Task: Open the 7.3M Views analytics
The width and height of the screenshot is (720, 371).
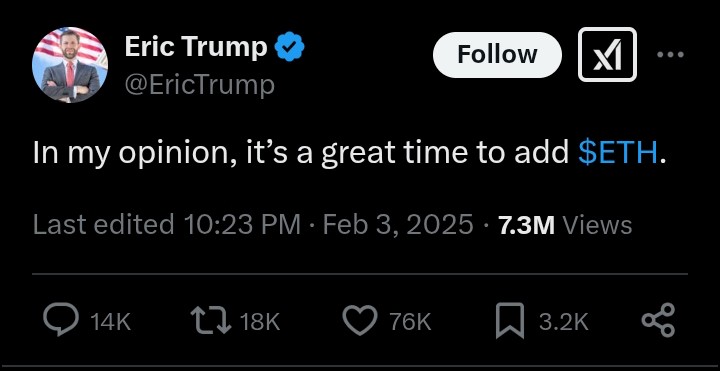Action: 565,225
